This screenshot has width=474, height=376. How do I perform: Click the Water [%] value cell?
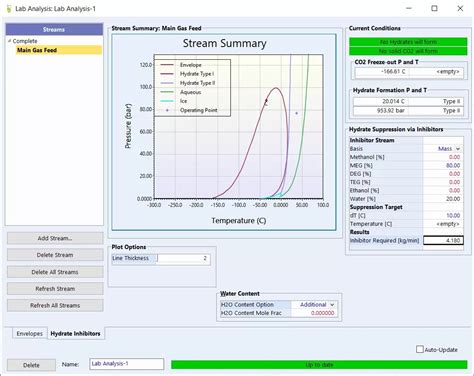click(x=443, y=199)
